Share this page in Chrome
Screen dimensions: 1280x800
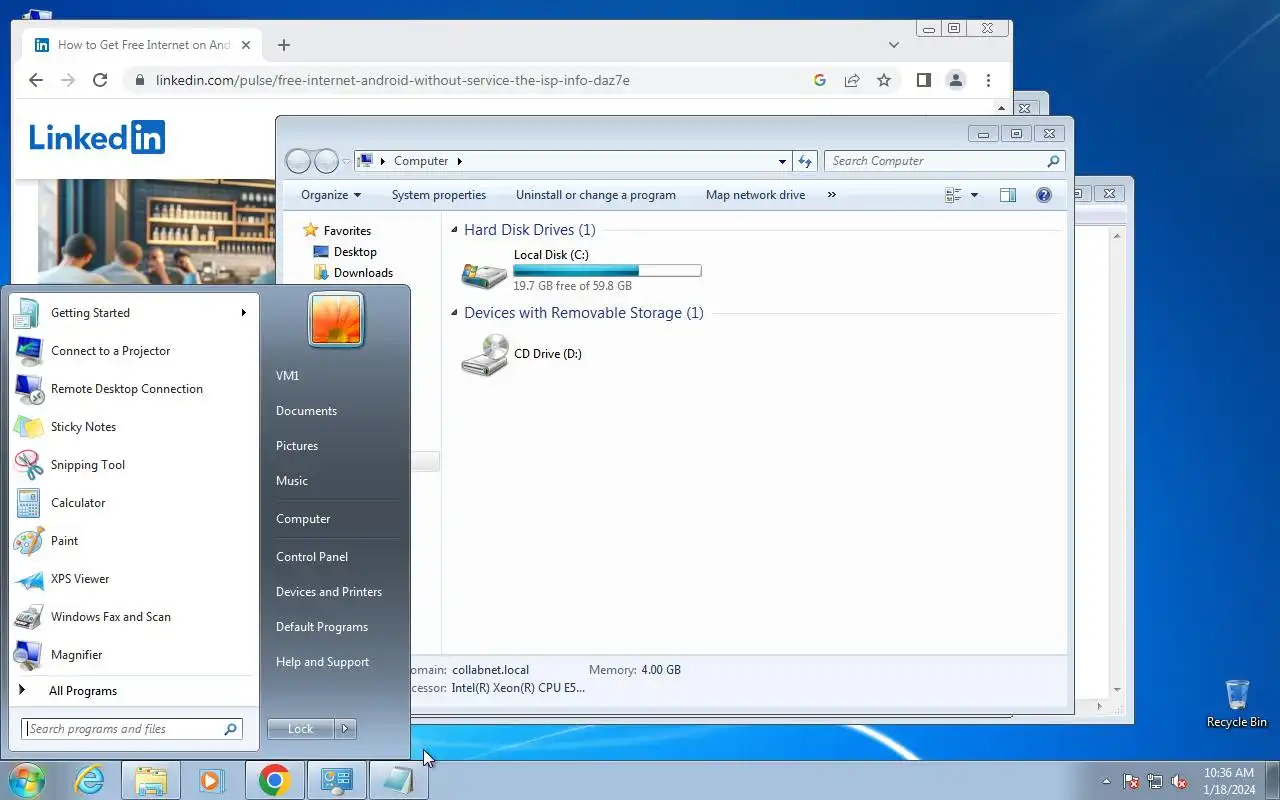coord(852,80)
